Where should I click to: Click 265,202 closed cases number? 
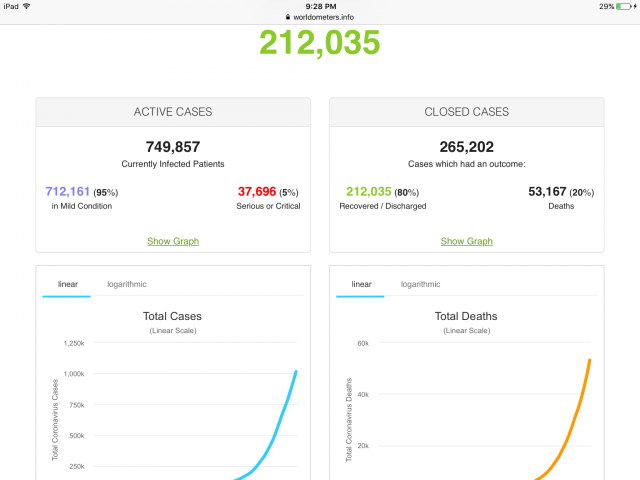coord(467,147)
